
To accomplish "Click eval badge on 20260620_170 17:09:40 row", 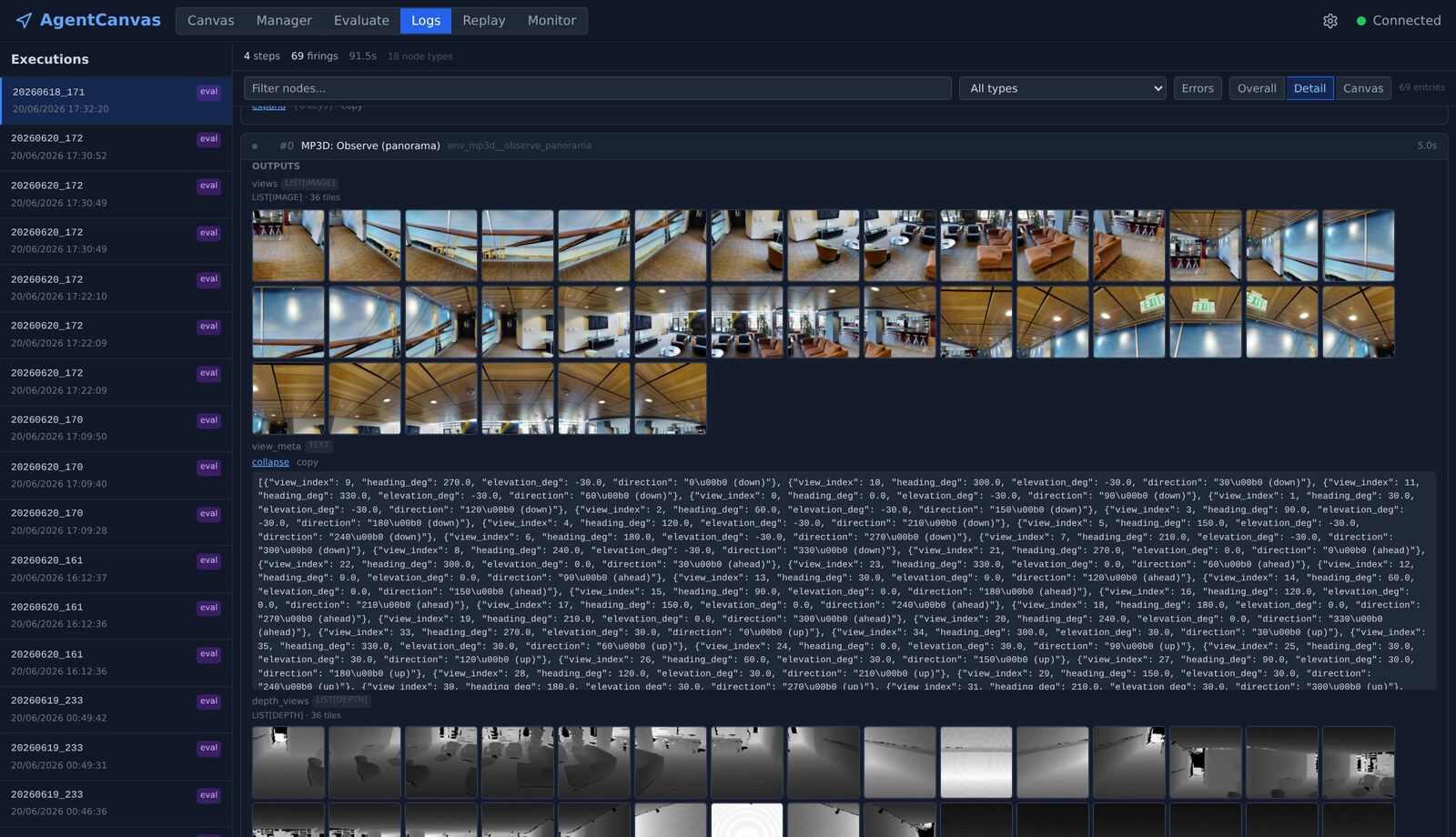I will (x=208, y=467).
